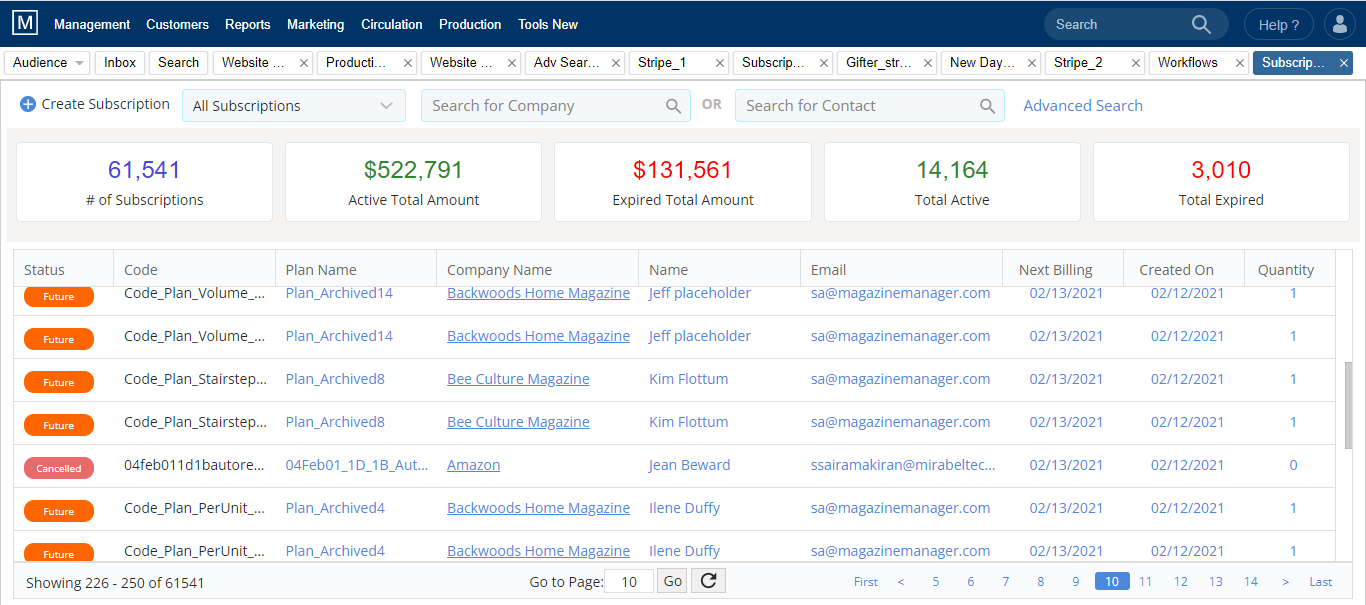Click the Expired Total Amount card
Viewport: 1366px width, 605px height.
683,182
